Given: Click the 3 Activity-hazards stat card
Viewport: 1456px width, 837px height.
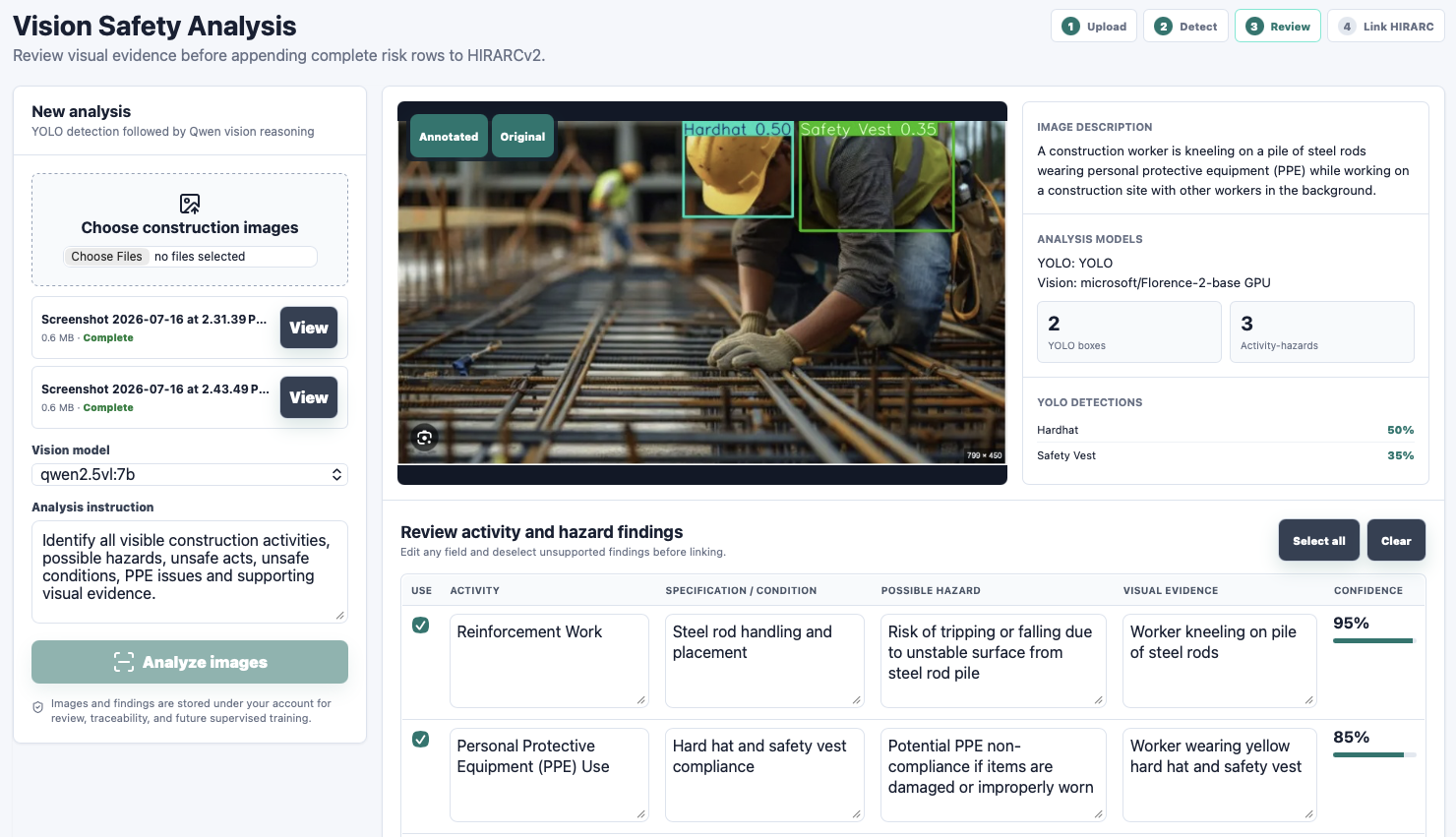Looking at the screenshot, I should coord(1322,331).
